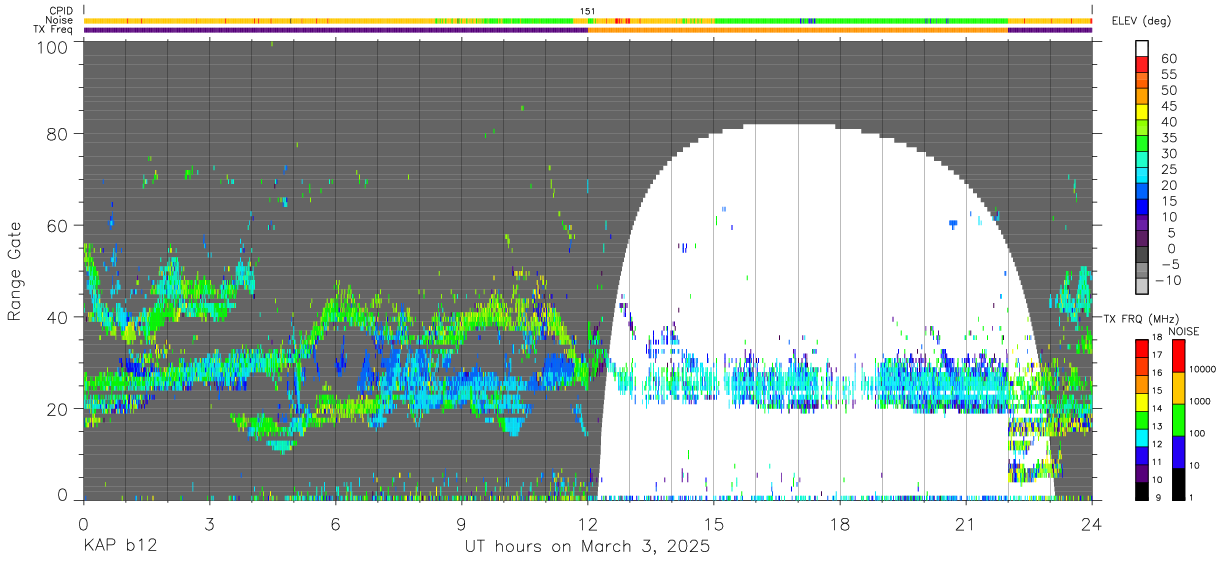The width and height of the screenshot is (1228, 567).
Task: Click the 80 tick on Range Gate axis
Action: click(x=59, y=133)
